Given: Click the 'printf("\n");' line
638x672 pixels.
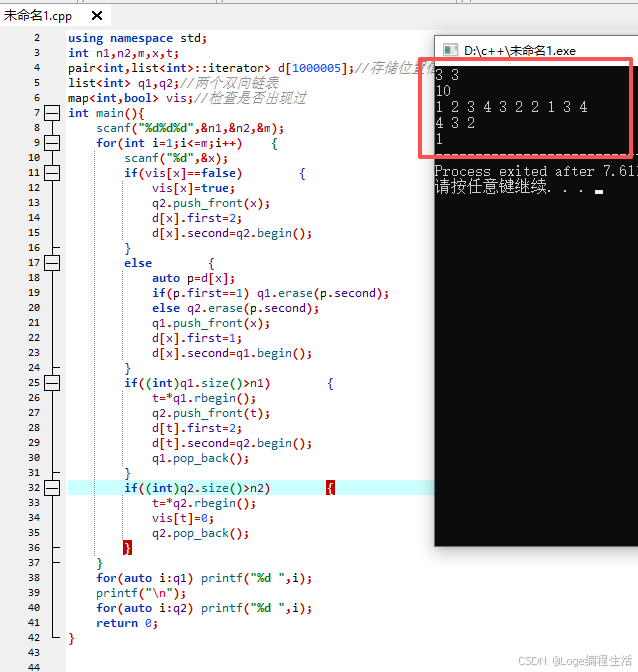Looking at the screenshot, I should pyautogui.click(x=141, y=593).
